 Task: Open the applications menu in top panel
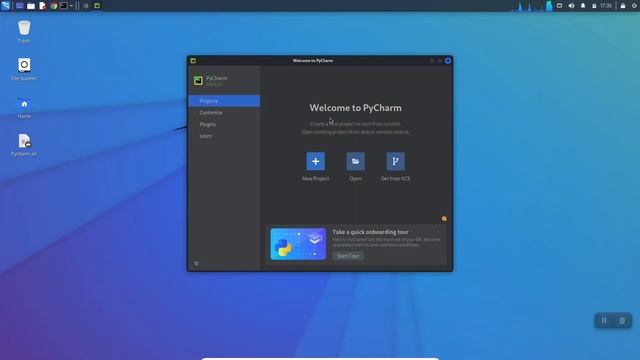[x=5, y=6]
